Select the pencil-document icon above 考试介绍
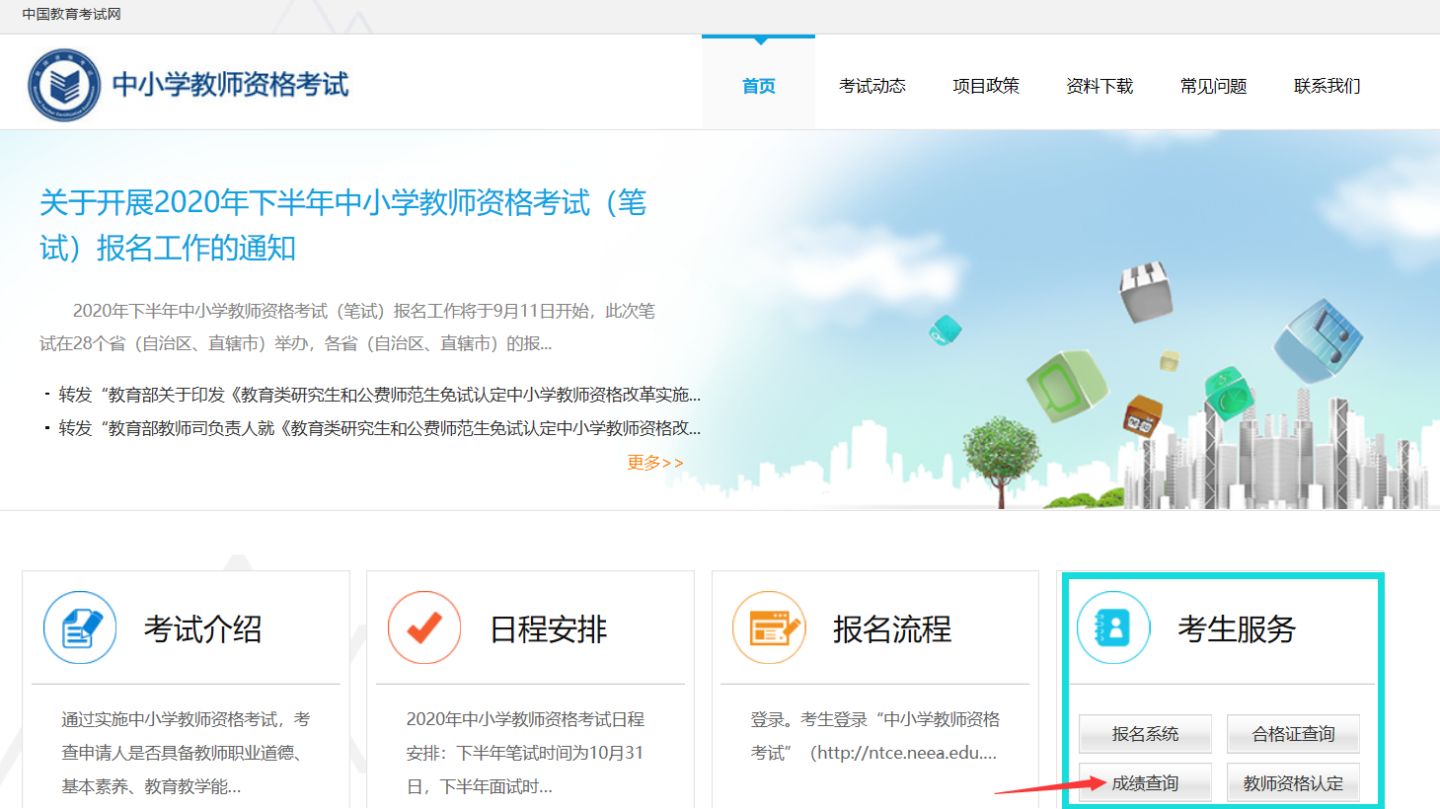 81,627
